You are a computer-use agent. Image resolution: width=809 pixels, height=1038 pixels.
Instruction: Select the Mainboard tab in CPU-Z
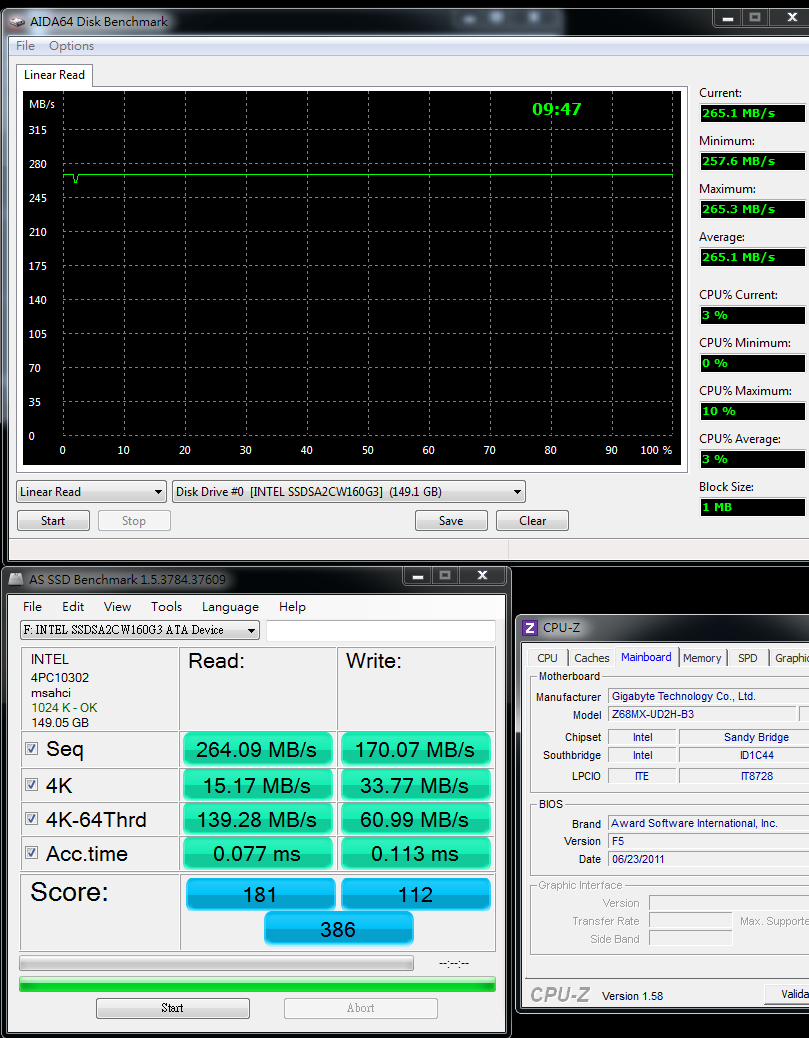pyautogui.click(x=646, y=657)
